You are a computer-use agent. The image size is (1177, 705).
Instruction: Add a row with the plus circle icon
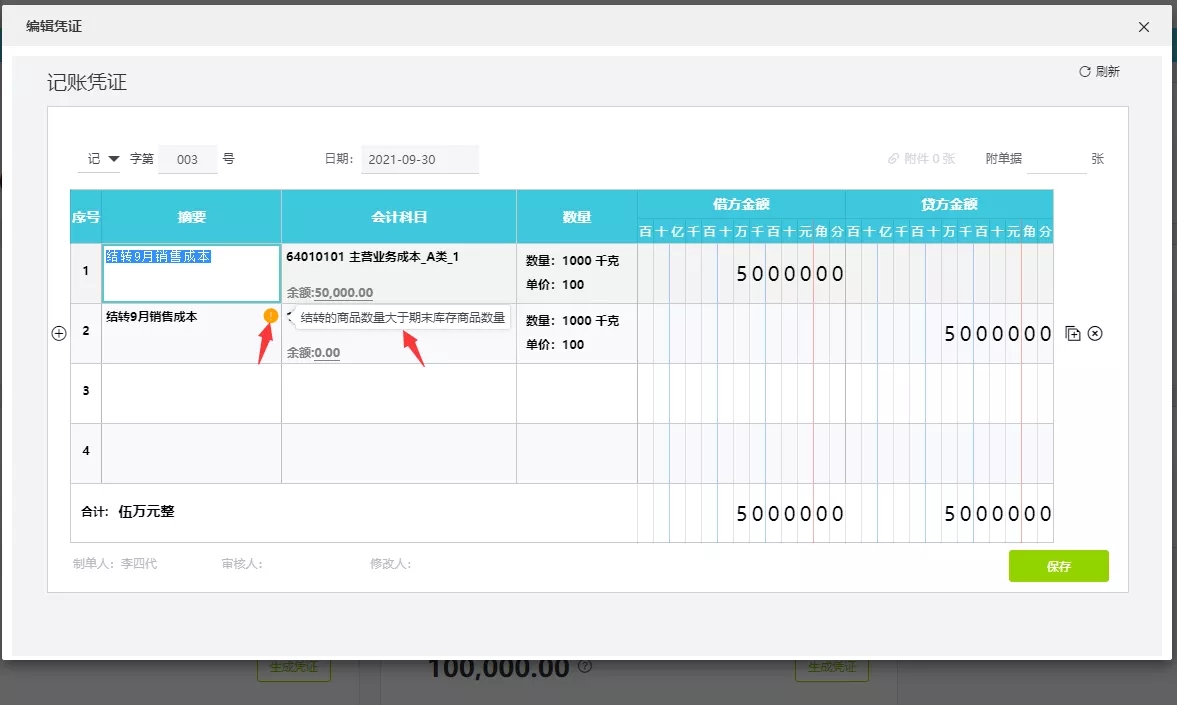(x=59, y=333)
